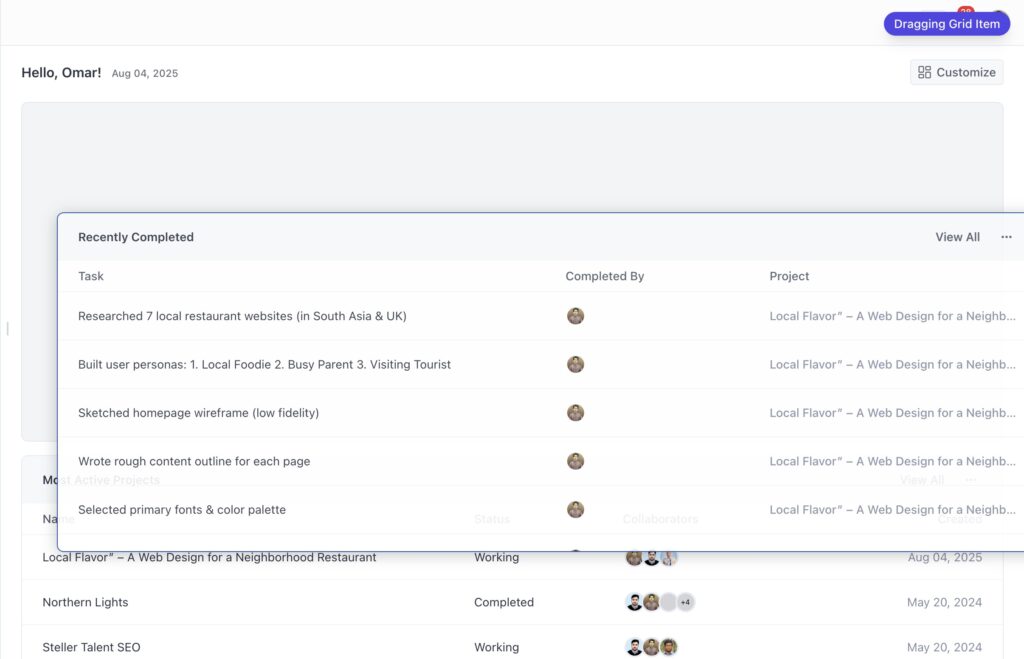Click last collaborator avatar of Steller Talent SEO
The width and height of the screenshot is (1024, 659).
[x=668, y=647]
